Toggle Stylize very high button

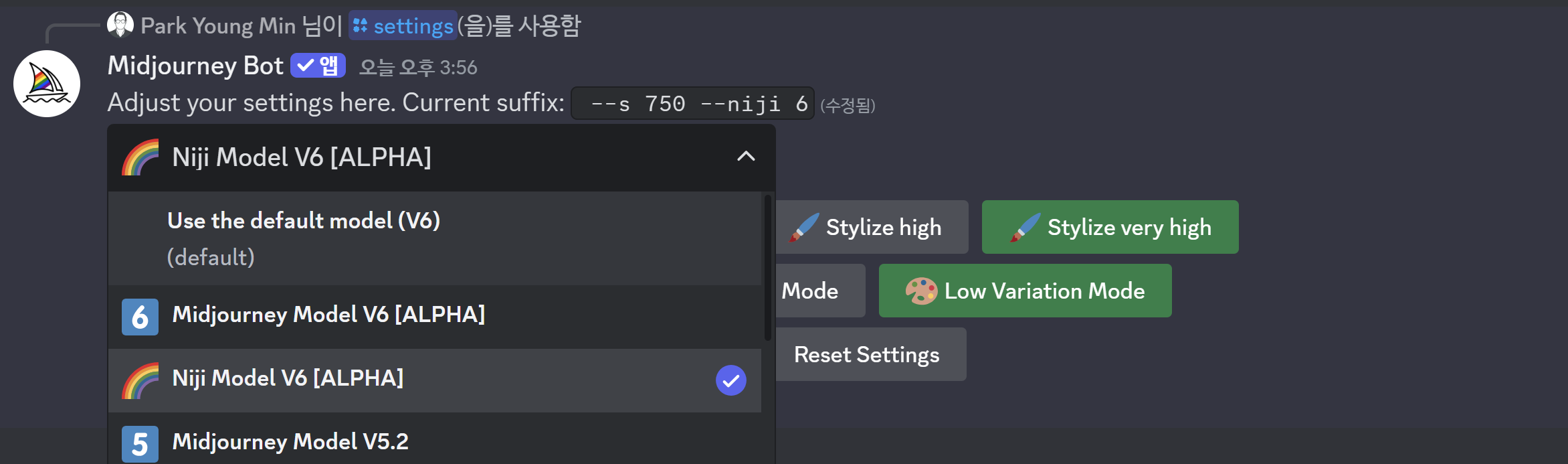tap(1110, 227)
